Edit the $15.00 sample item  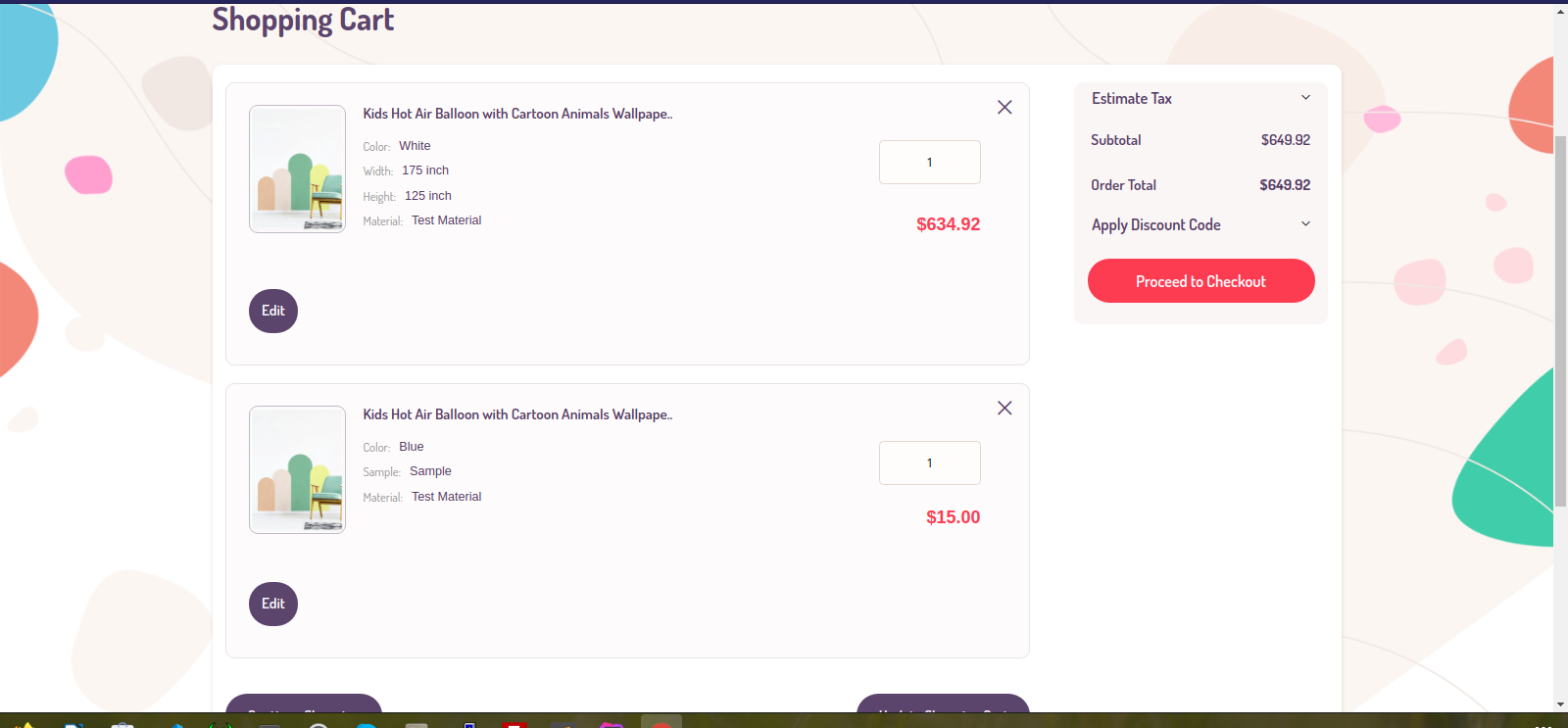273,605
